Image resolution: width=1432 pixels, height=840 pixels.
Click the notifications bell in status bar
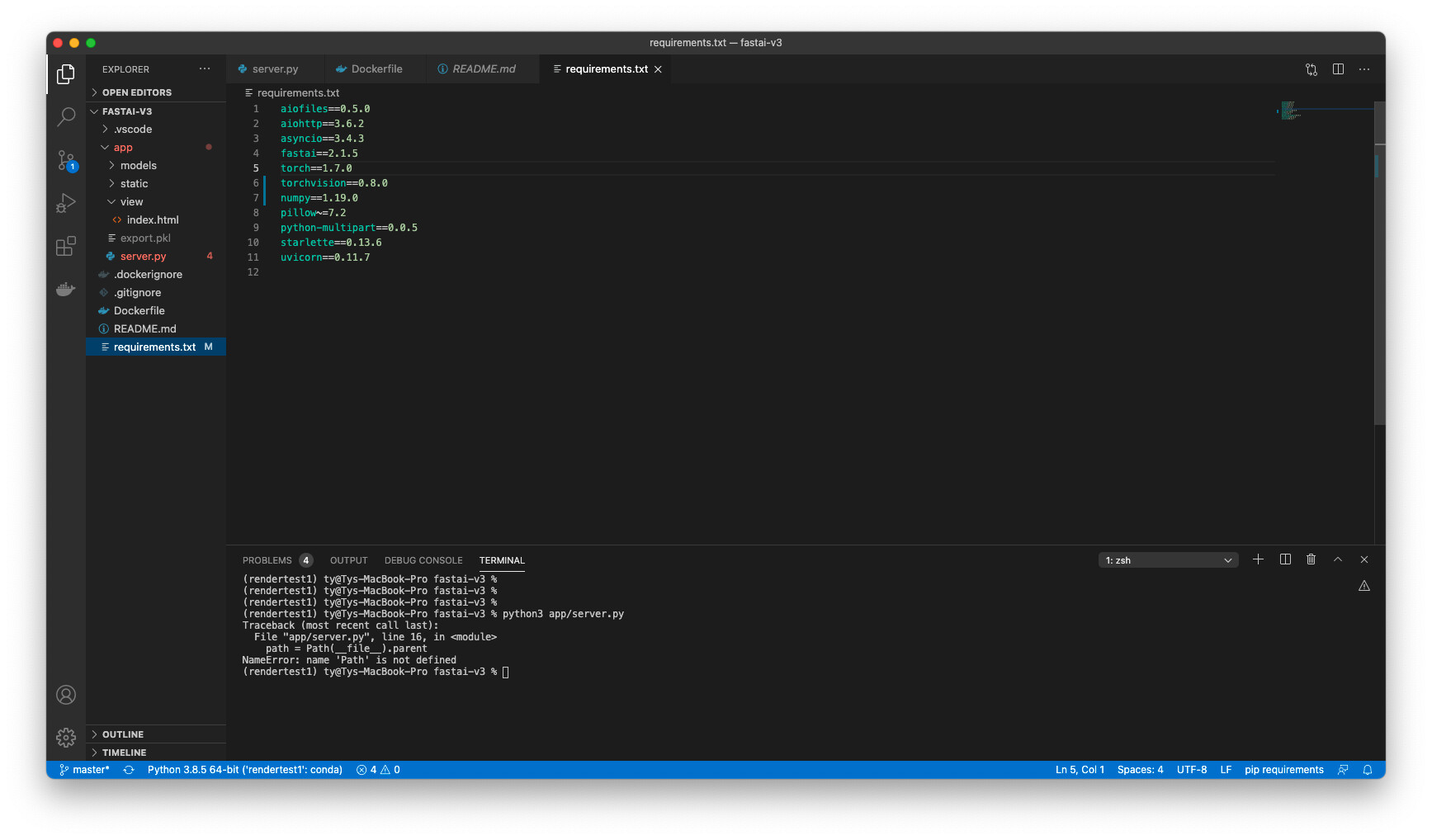[1368, 770]
